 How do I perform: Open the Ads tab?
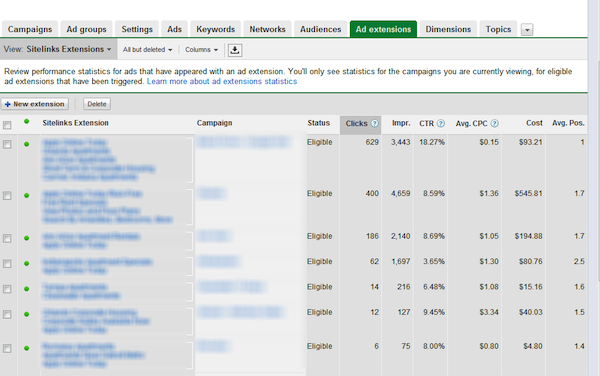pos(174,29)
